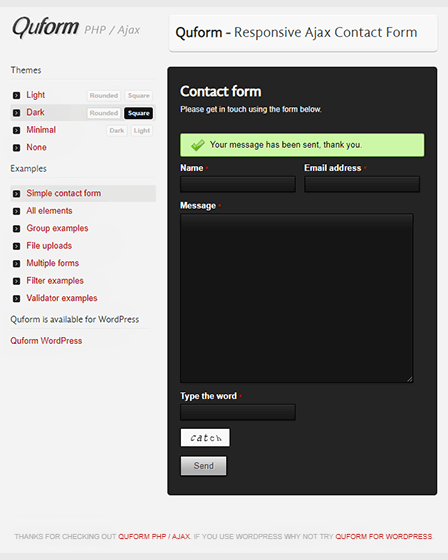Click the arrow icon beside Minimal theme
Image resolution: width=448 pixels, height=560 pixels.
[x=16, y=130]
